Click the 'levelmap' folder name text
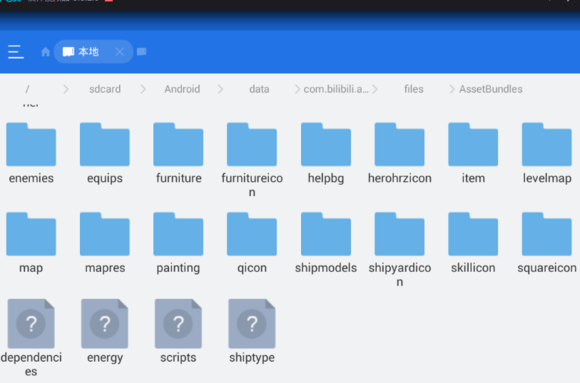The width and height of the screenshot is (580, 383). [x=547, y=179]
